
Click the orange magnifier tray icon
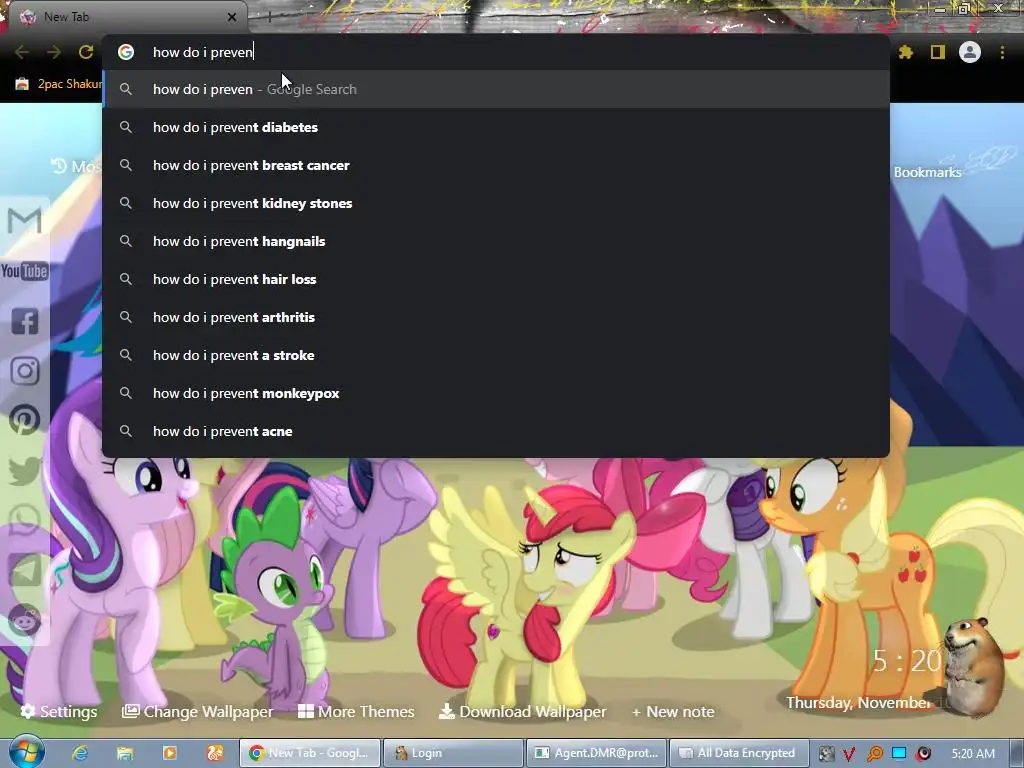pyautogui.click(x=874, y=754)
